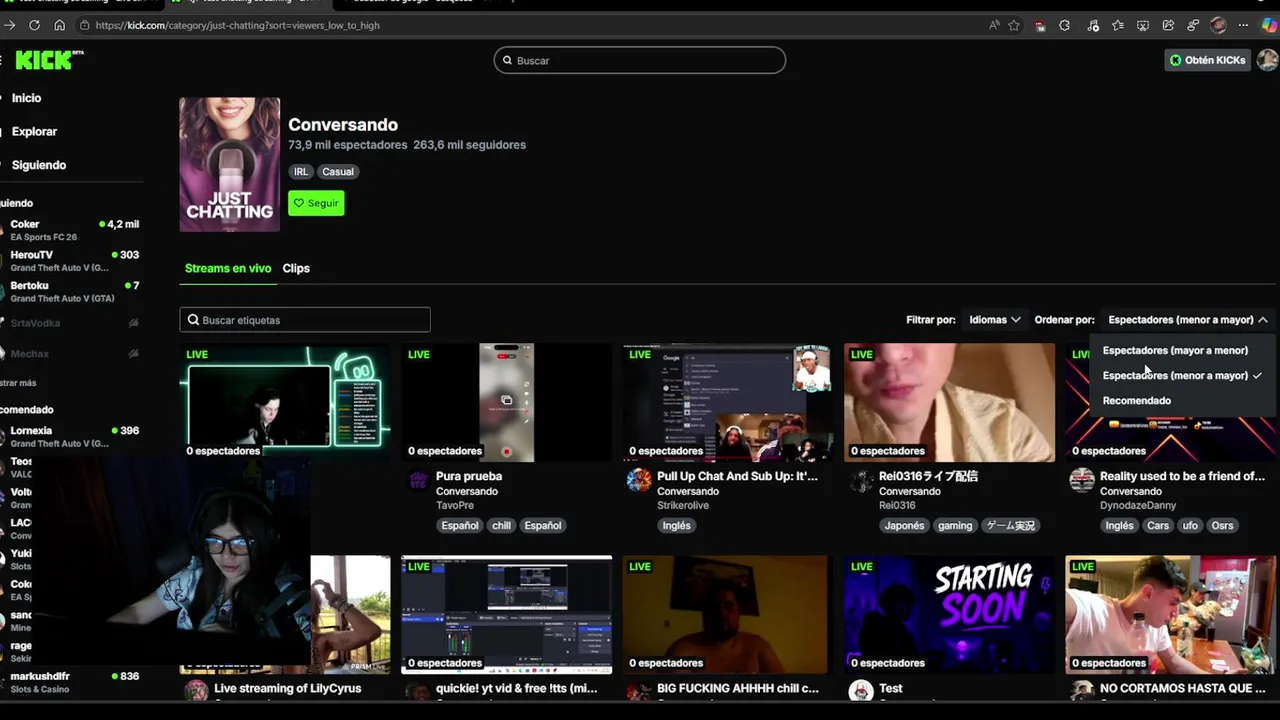Click the browser home icon
Viewport: 1280px width, 720px height.
60,25
